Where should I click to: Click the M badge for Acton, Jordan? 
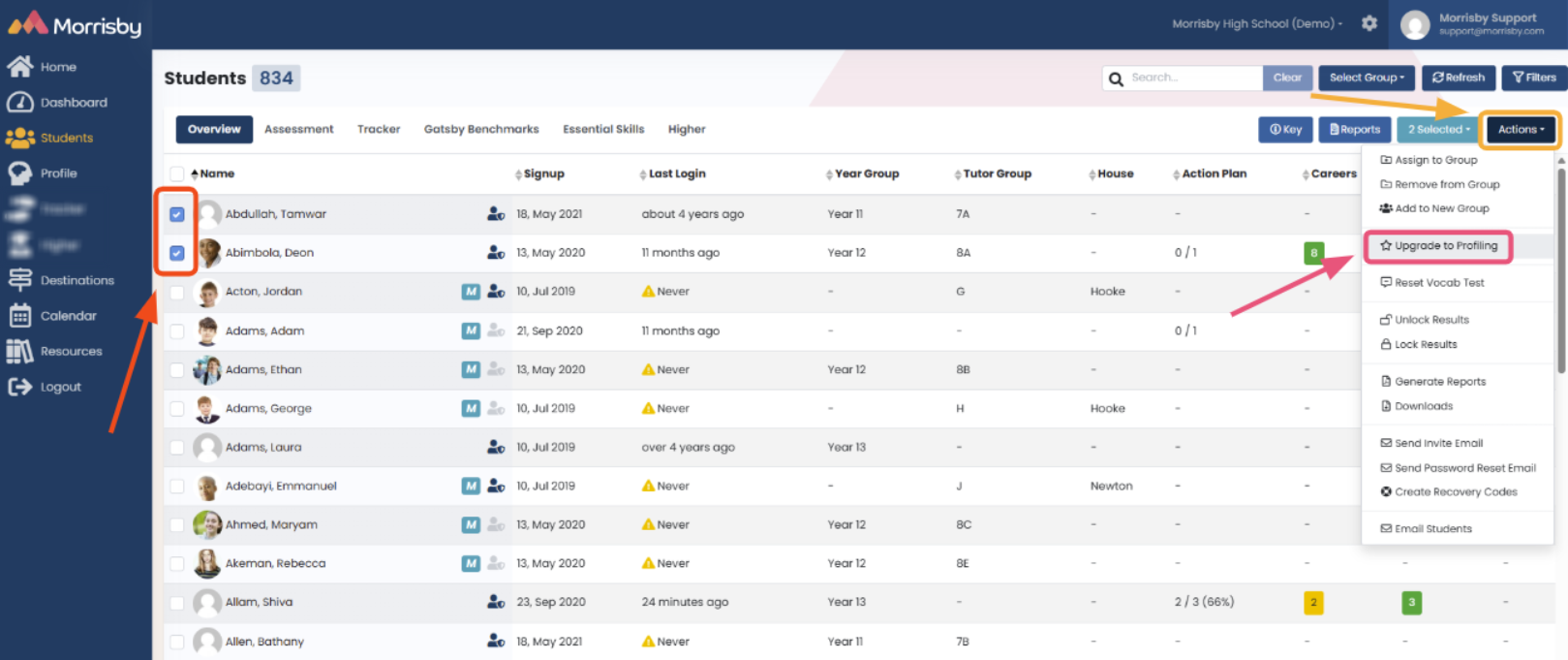[471, 291]
